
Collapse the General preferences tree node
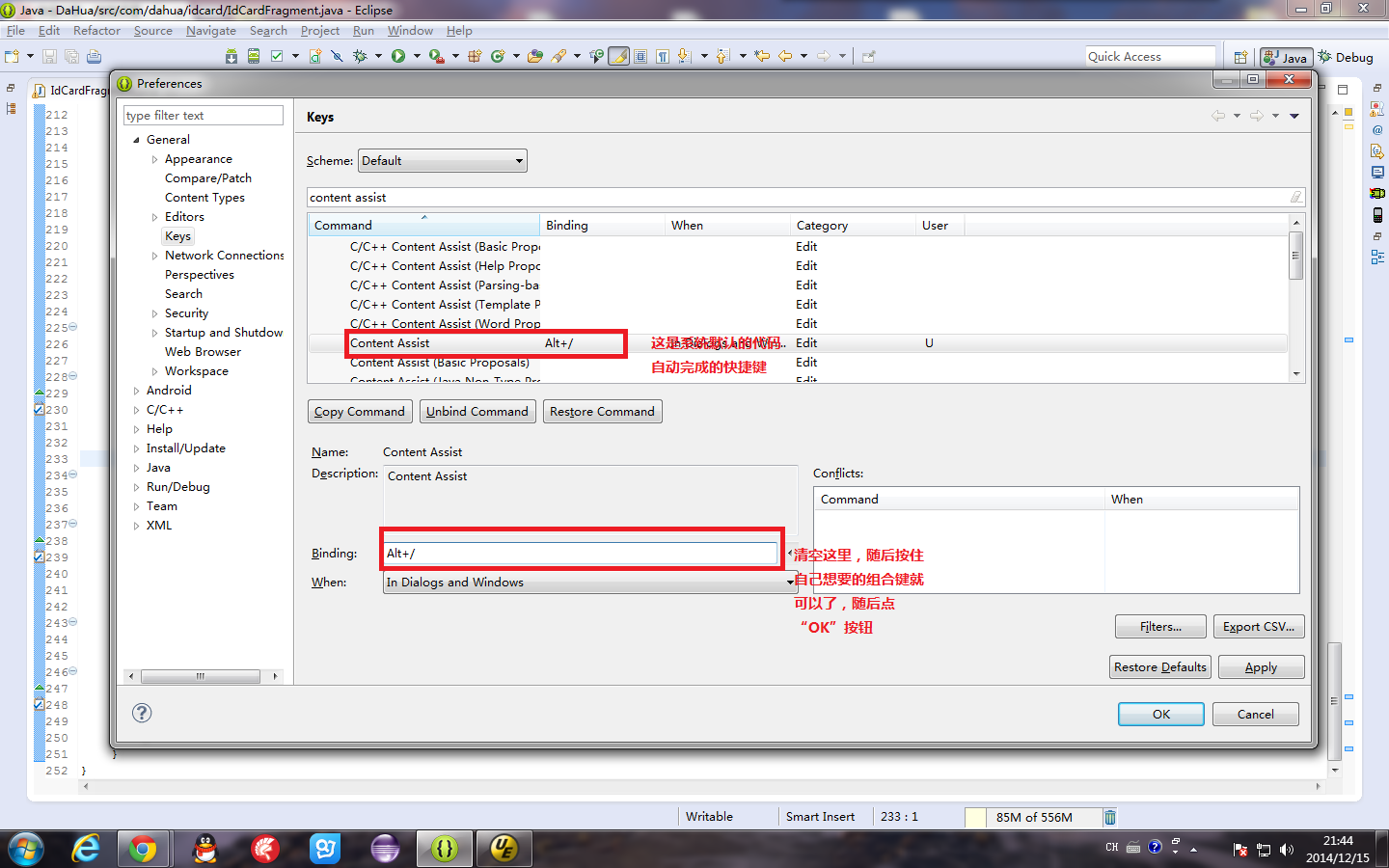[x=136, y=140]
